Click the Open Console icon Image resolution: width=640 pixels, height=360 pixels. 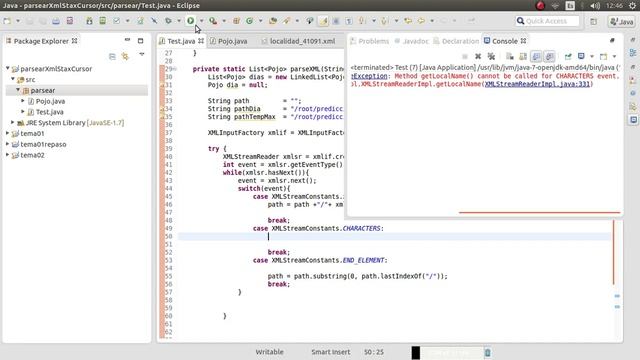[x=603, y=56]
